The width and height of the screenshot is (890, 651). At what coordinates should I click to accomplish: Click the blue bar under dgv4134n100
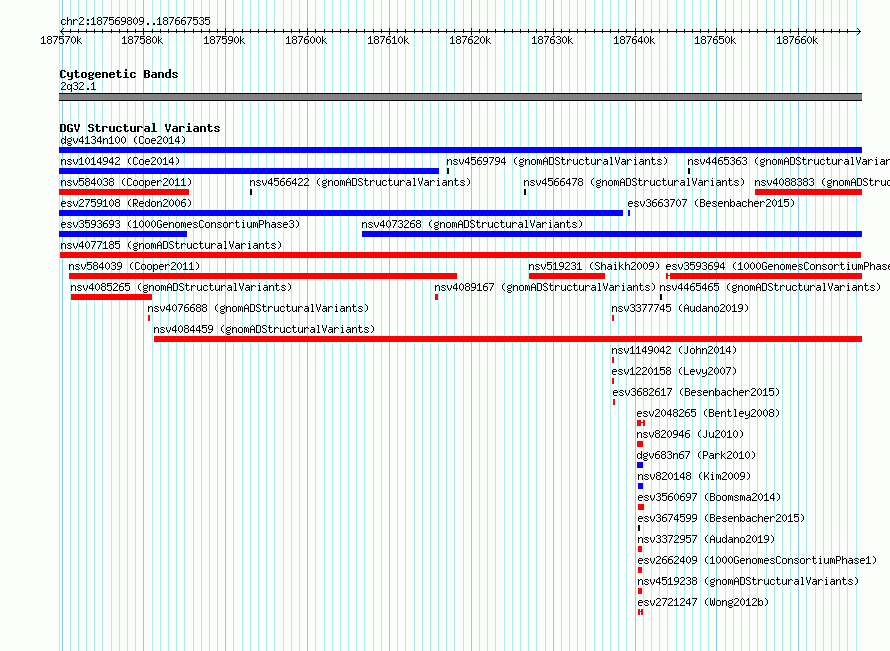coord(460,150)
